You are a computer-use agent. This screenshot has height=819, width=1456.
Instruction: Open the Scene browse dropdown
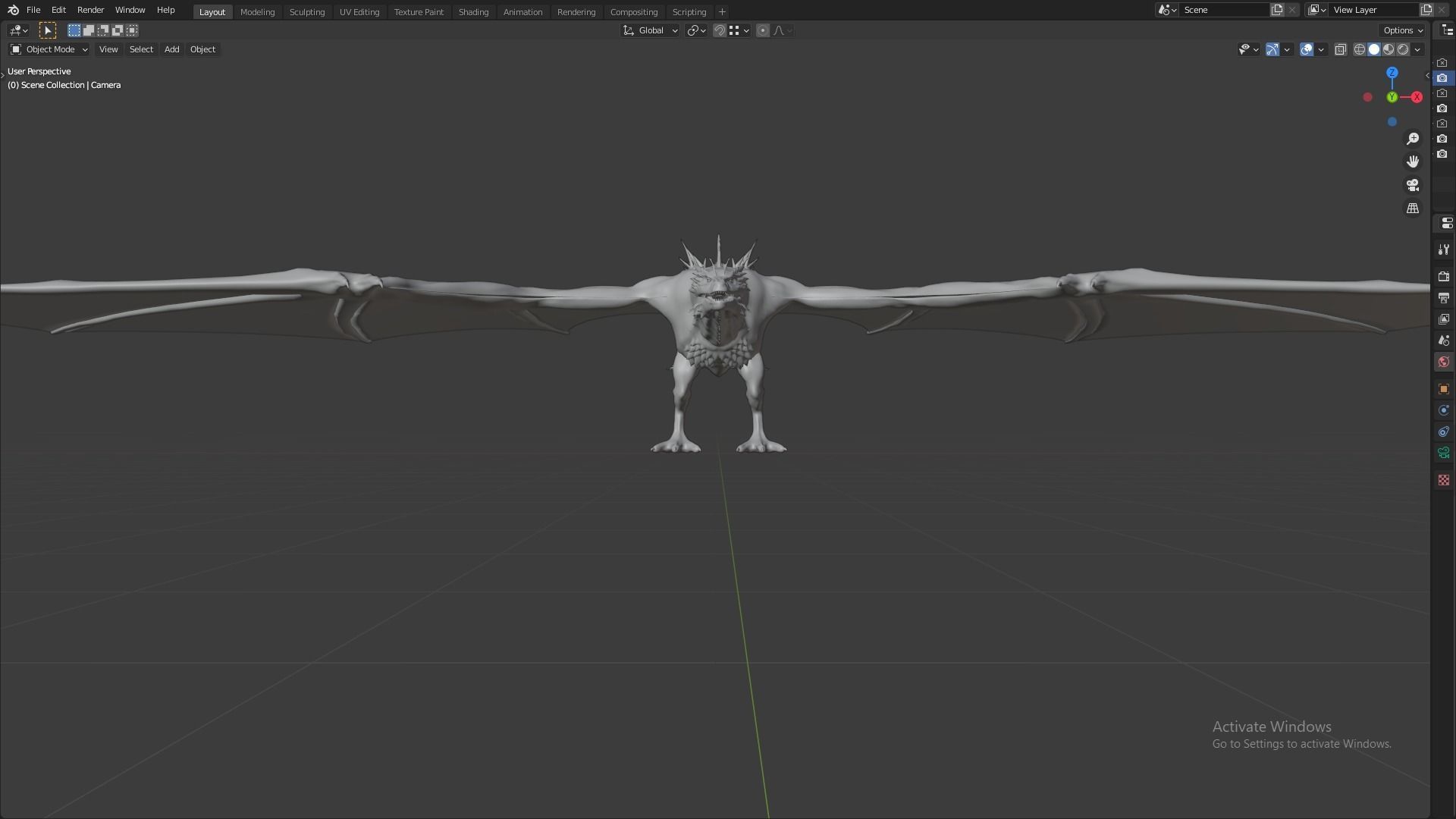(1167, 10)
